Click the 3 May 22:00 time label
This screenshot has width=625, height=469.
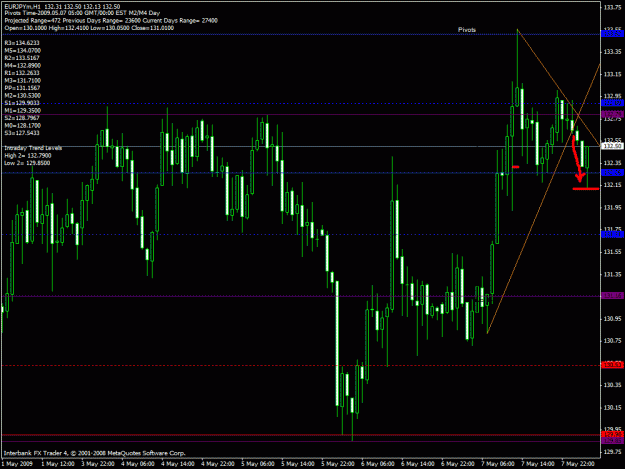98,464
